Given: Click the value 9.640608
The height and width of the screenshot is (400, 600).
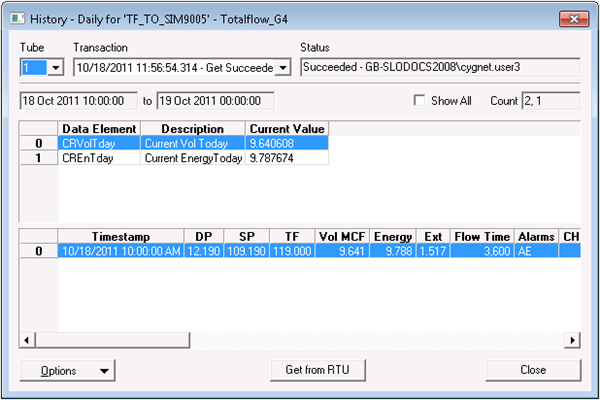Looking at the screenshot, I should (287, 143).
